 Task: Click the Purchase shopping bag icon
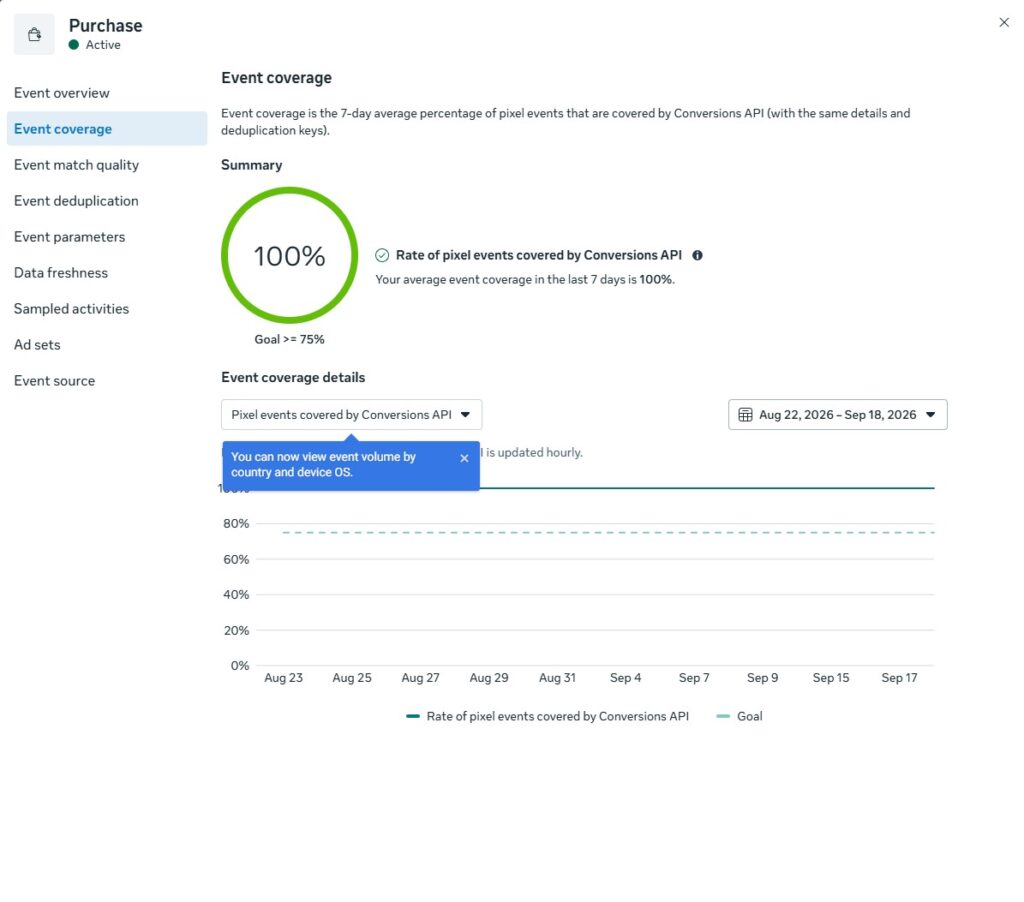35,34
